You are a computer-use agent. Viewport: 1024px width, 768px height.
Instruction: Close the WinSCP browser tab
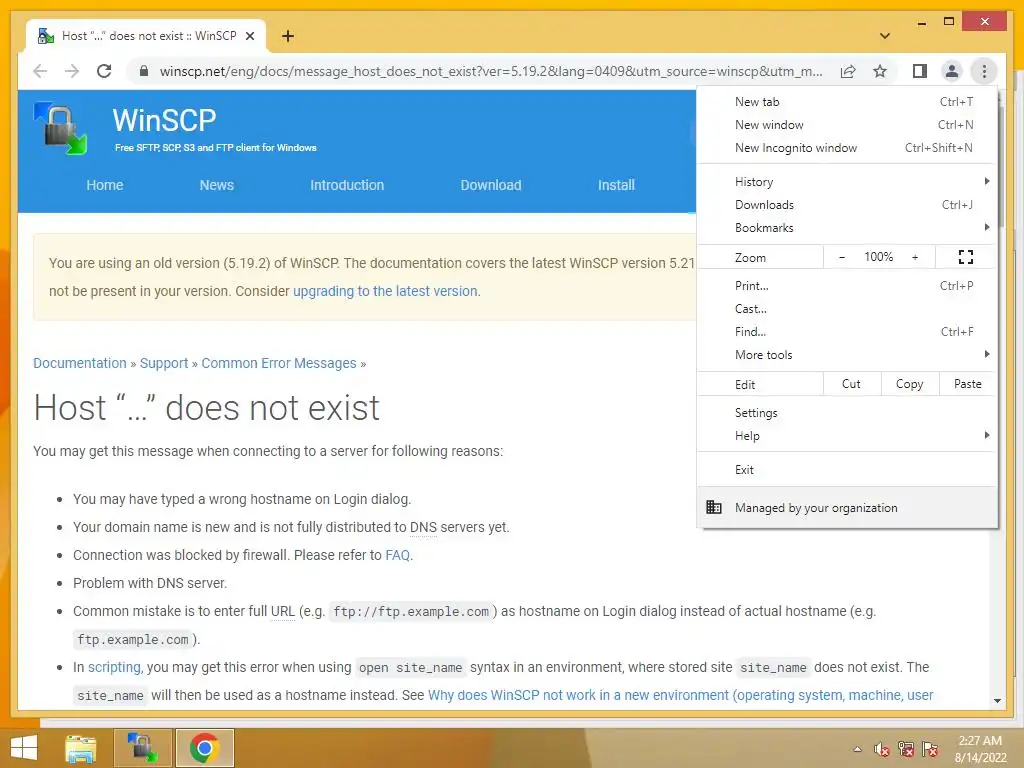point(249,37)
